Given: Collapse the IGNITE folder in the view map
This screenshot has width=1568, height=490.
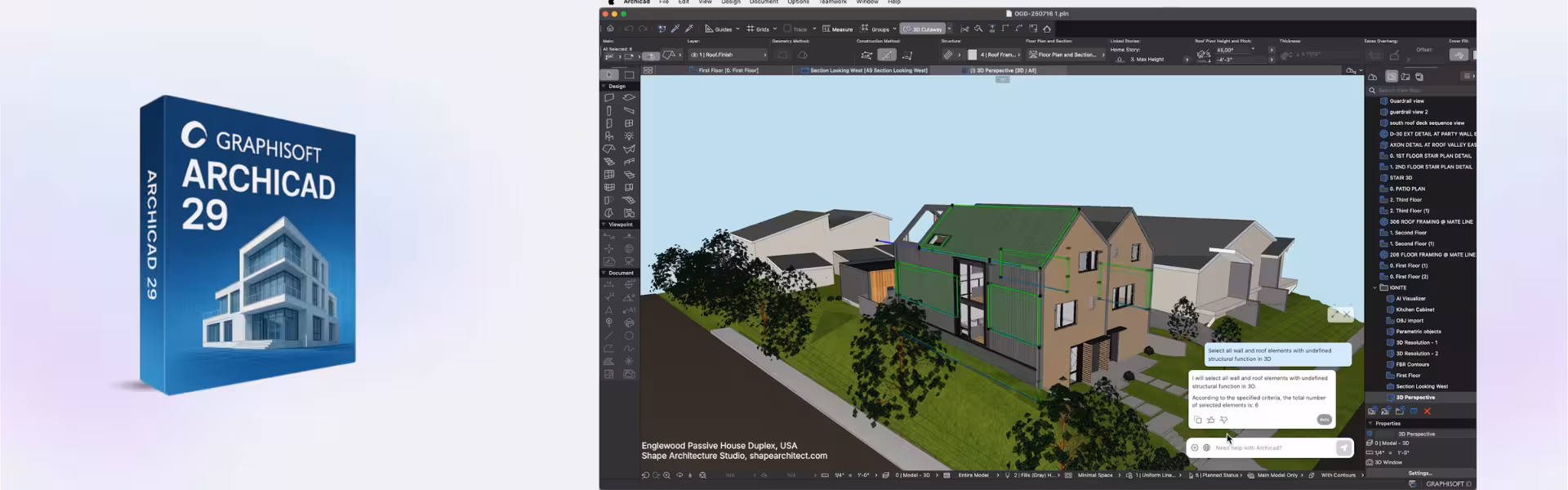Looking at the screenshot, I should [x=1374, y=287].
